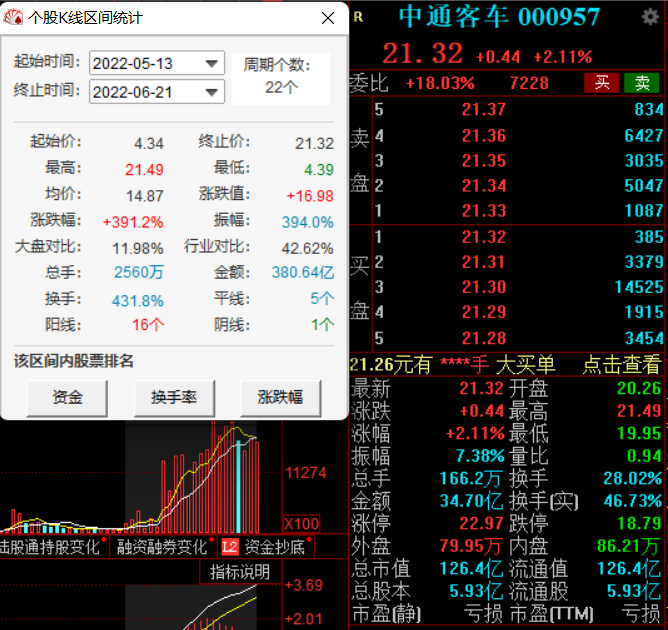Click 量比 value 0.94
The width and height of the screenshot is (668, 630).
[x=644, y=456]
